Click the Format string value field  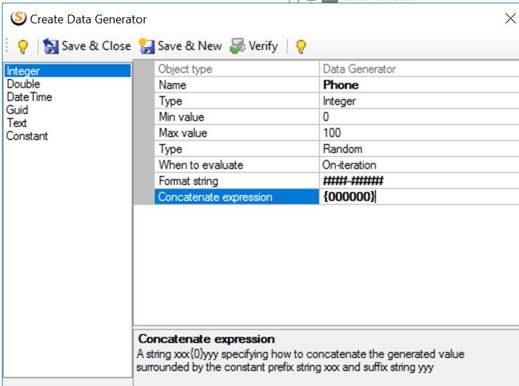pos(419,181)
